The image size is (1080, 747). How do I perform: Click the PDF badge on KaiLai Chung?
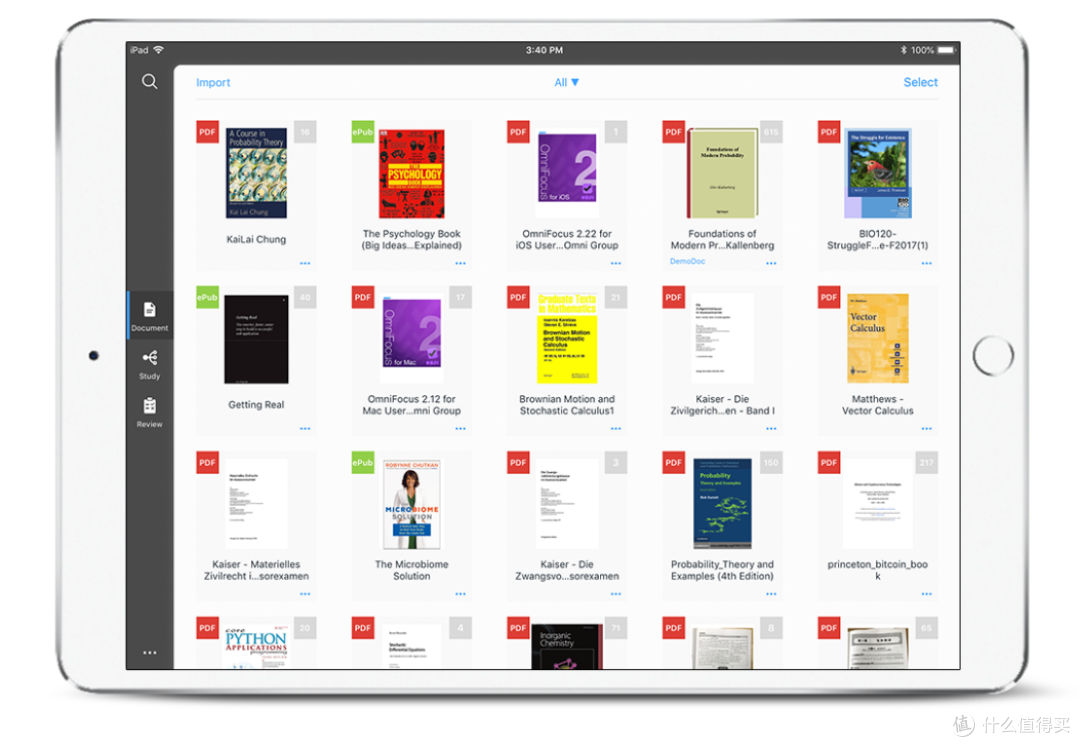coord(207,131)
